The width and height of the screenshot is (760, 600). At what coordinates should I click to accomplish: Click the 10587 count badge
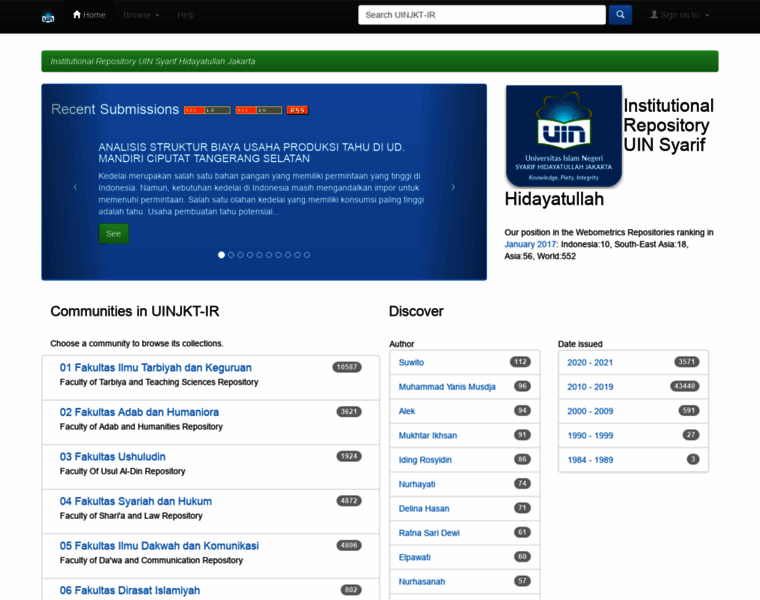[347, 367]
